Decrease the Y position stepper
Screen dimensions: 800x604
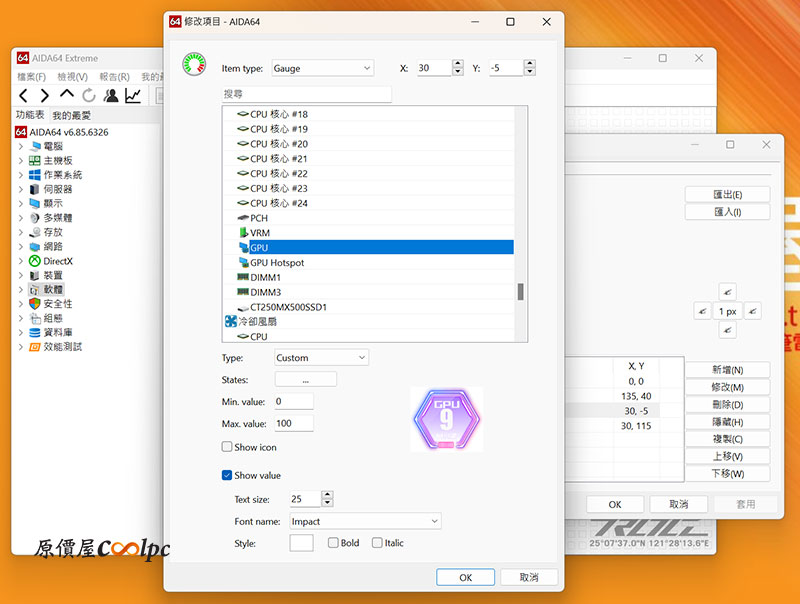pos(530,72)
